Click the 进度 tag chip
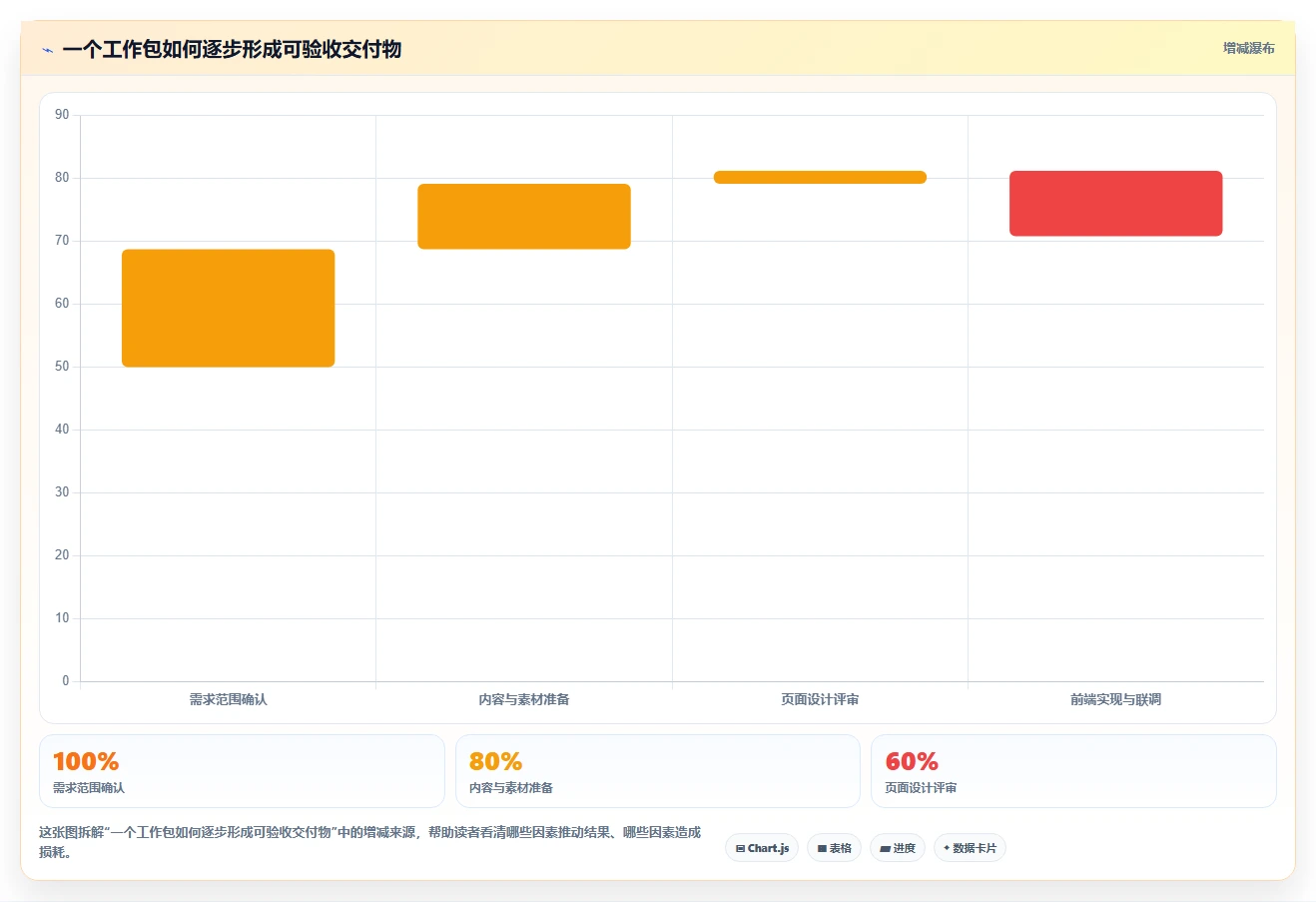This screenshot has height=902, width=1316. click(x=898, y=848)
